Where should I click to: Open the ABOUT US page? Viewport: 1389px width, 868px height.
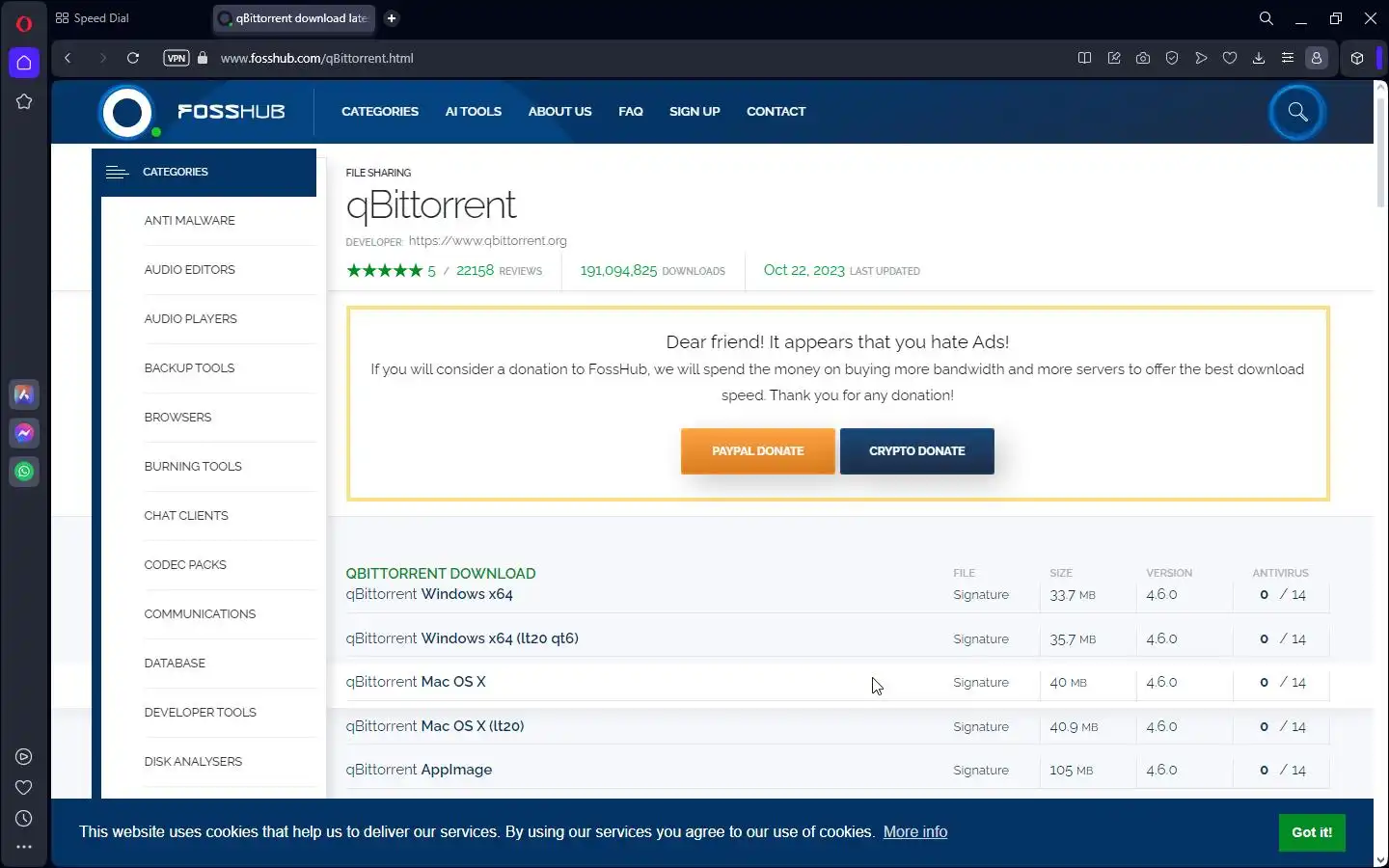pos(559,112)
